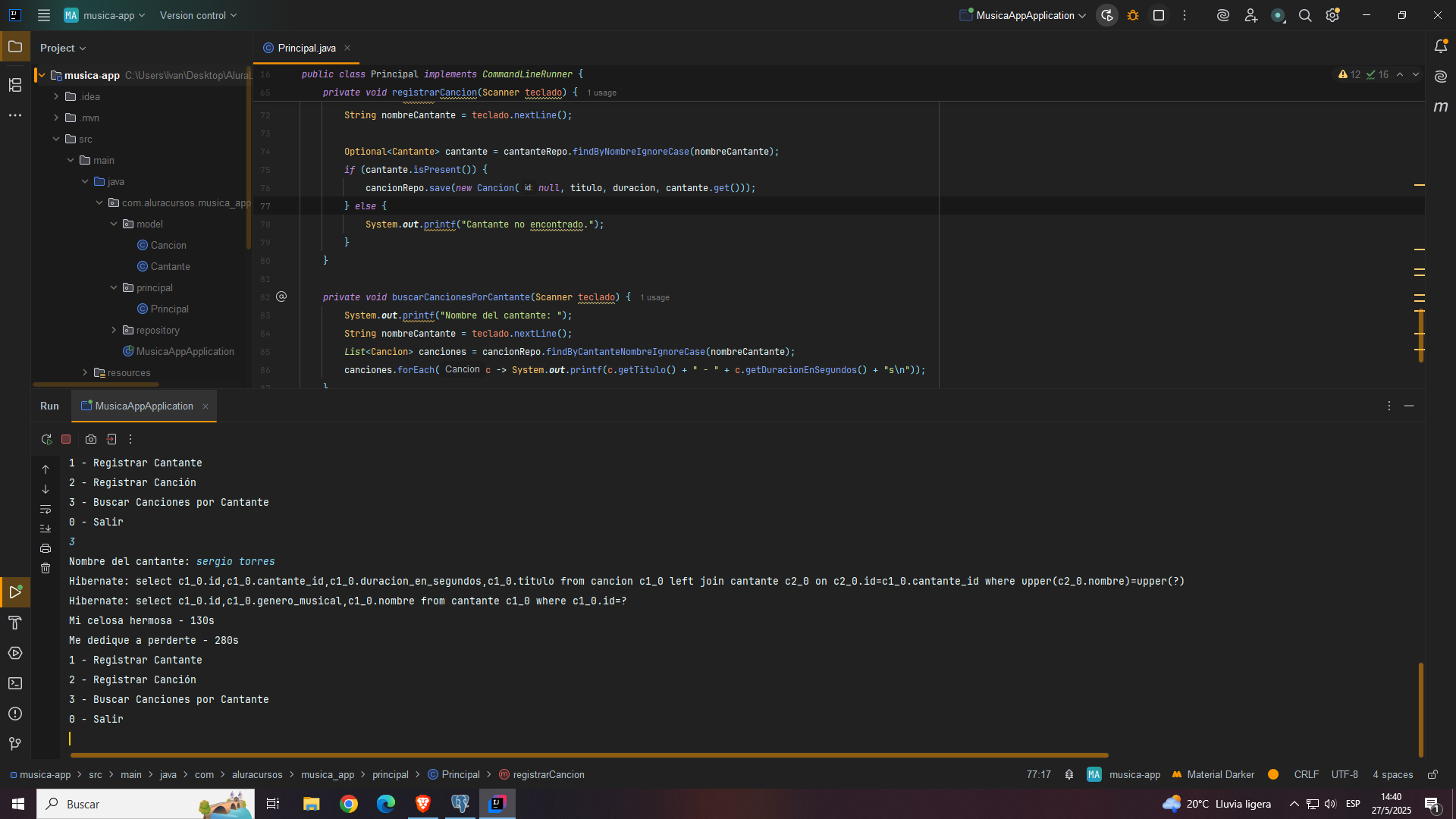1456x819 pixels.
Task: Click the scroll up arrow in console gutter
Action: pyautogui.click(x=45, y=469)
